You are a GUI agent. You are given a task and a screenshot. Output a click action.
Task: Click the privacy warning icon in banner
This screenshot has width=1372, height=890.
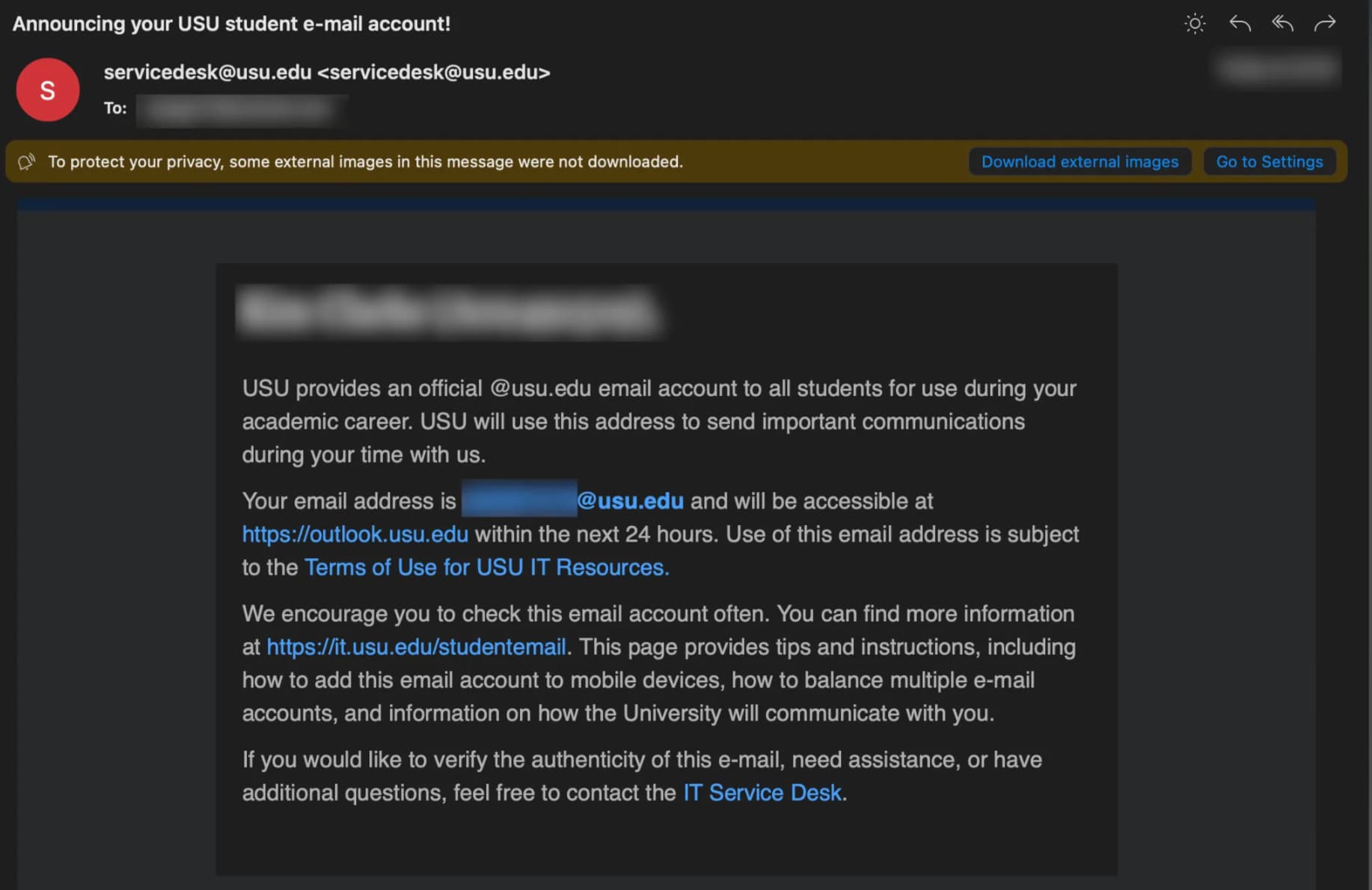coord(27,162)
